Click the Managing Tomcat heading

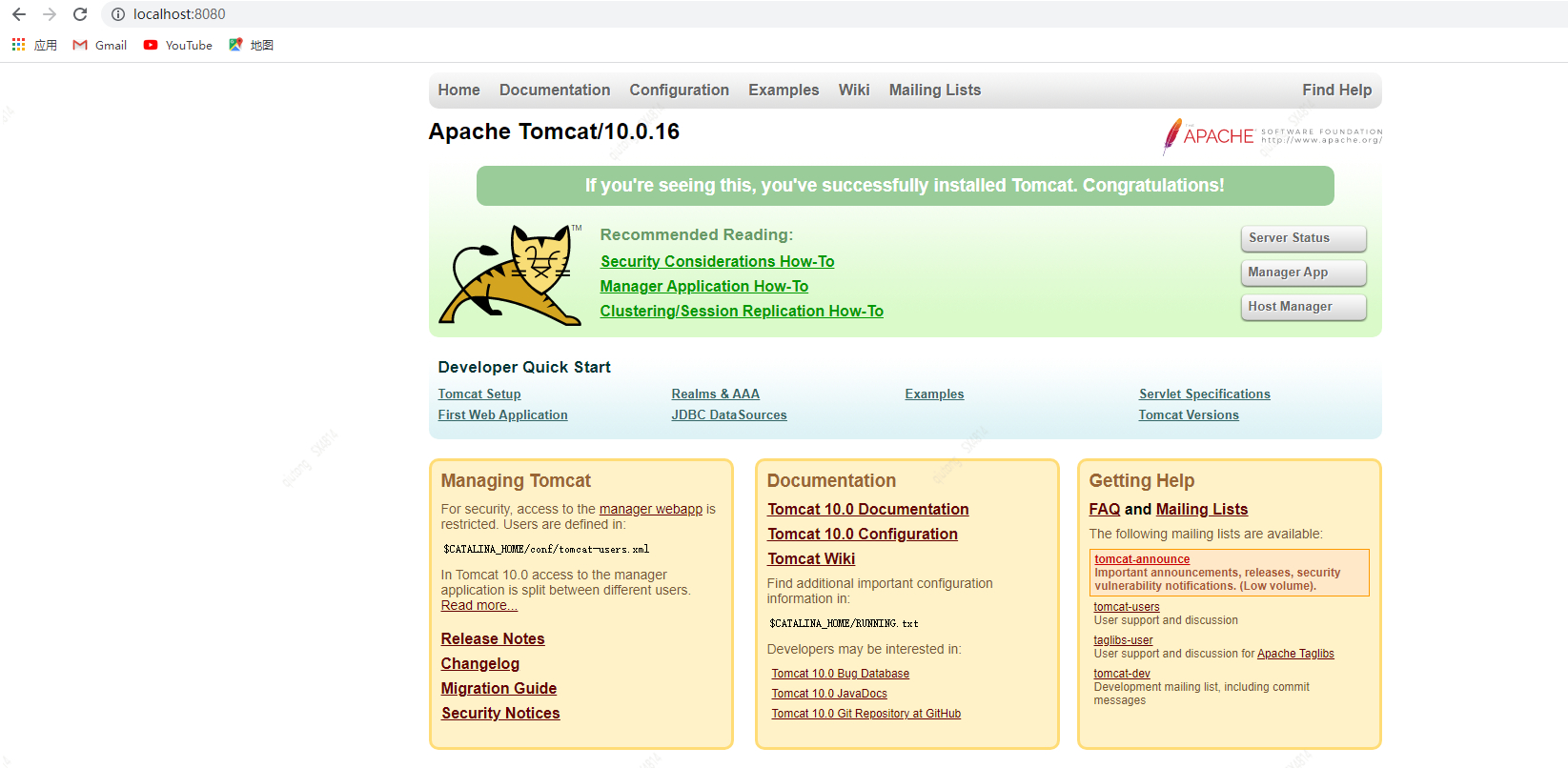click(x=516, y=480)
